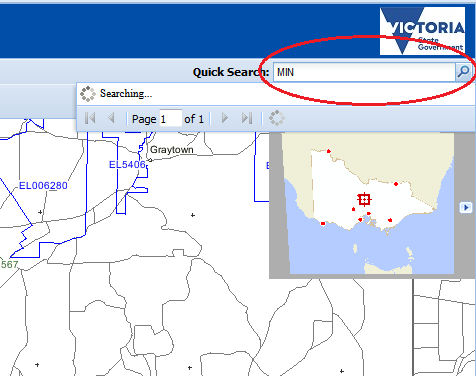
Task: Click the Quick Search magnifier icon
Action: click(463, 72)
